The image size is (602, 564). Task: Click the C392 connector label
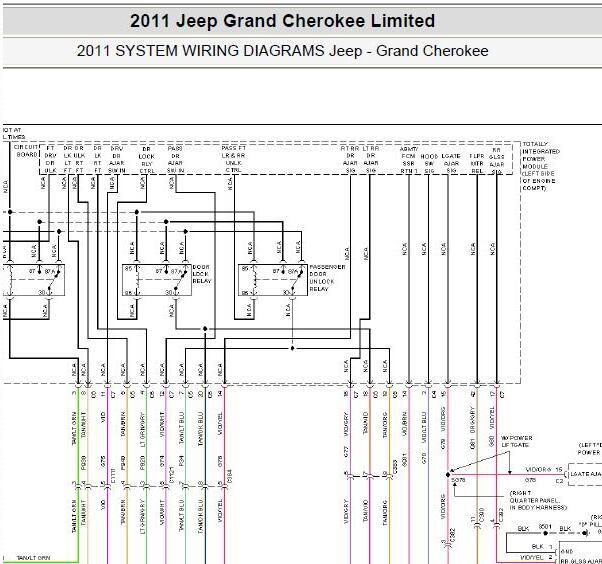(501, 515)
